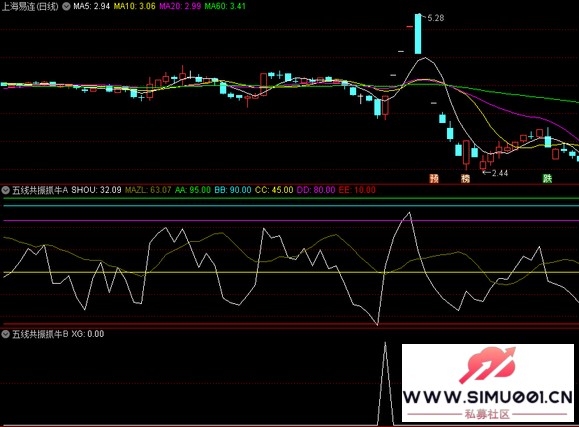Viewport: 579px width, 427px height.
Task: Click the SHOU: 32.09 indicator value
Action: (96, 190)
